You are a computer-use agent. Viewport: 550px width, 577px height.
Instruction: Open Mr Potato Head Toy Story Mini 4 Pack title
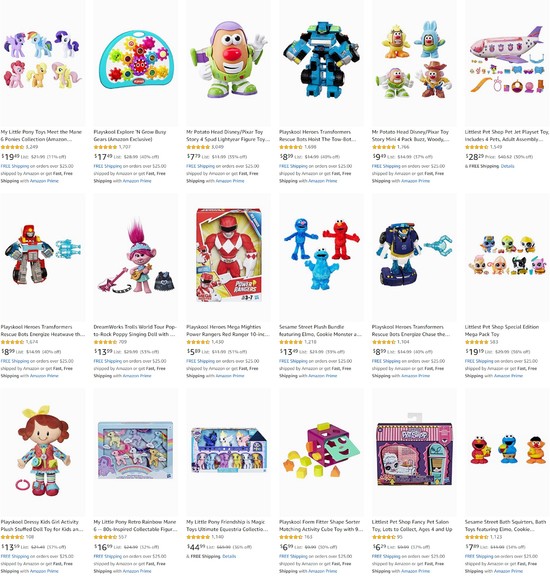point(411,135)
